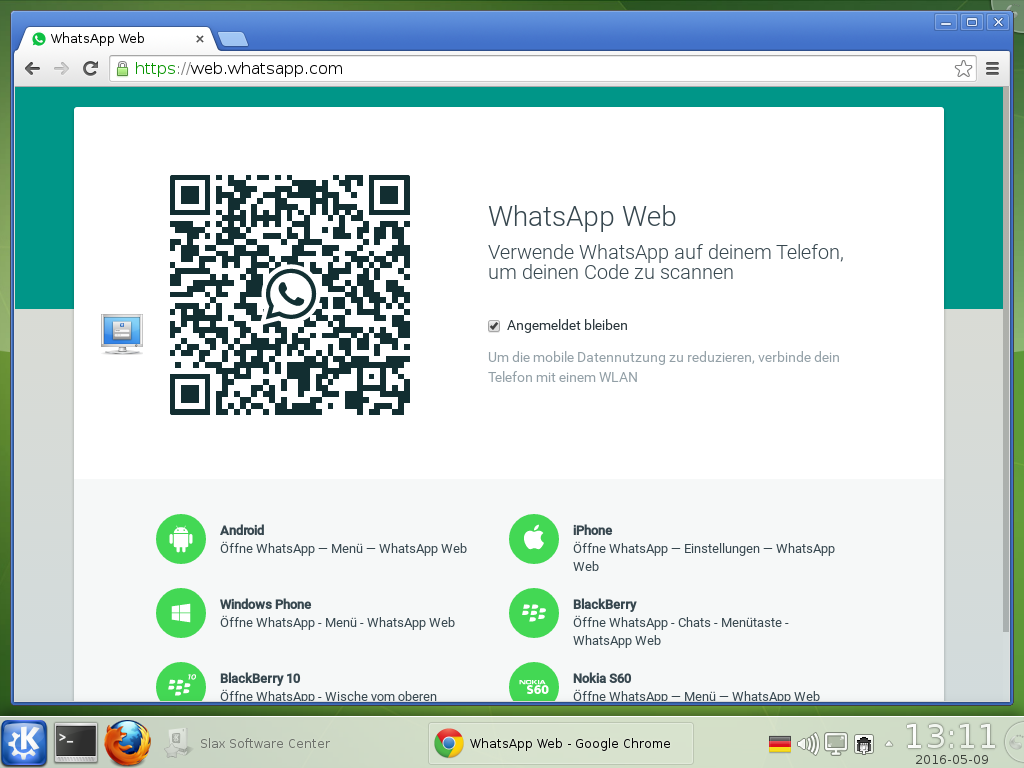Click the green Android robot icon
This screenshot has width=1024, height=768.
point(181,539)
